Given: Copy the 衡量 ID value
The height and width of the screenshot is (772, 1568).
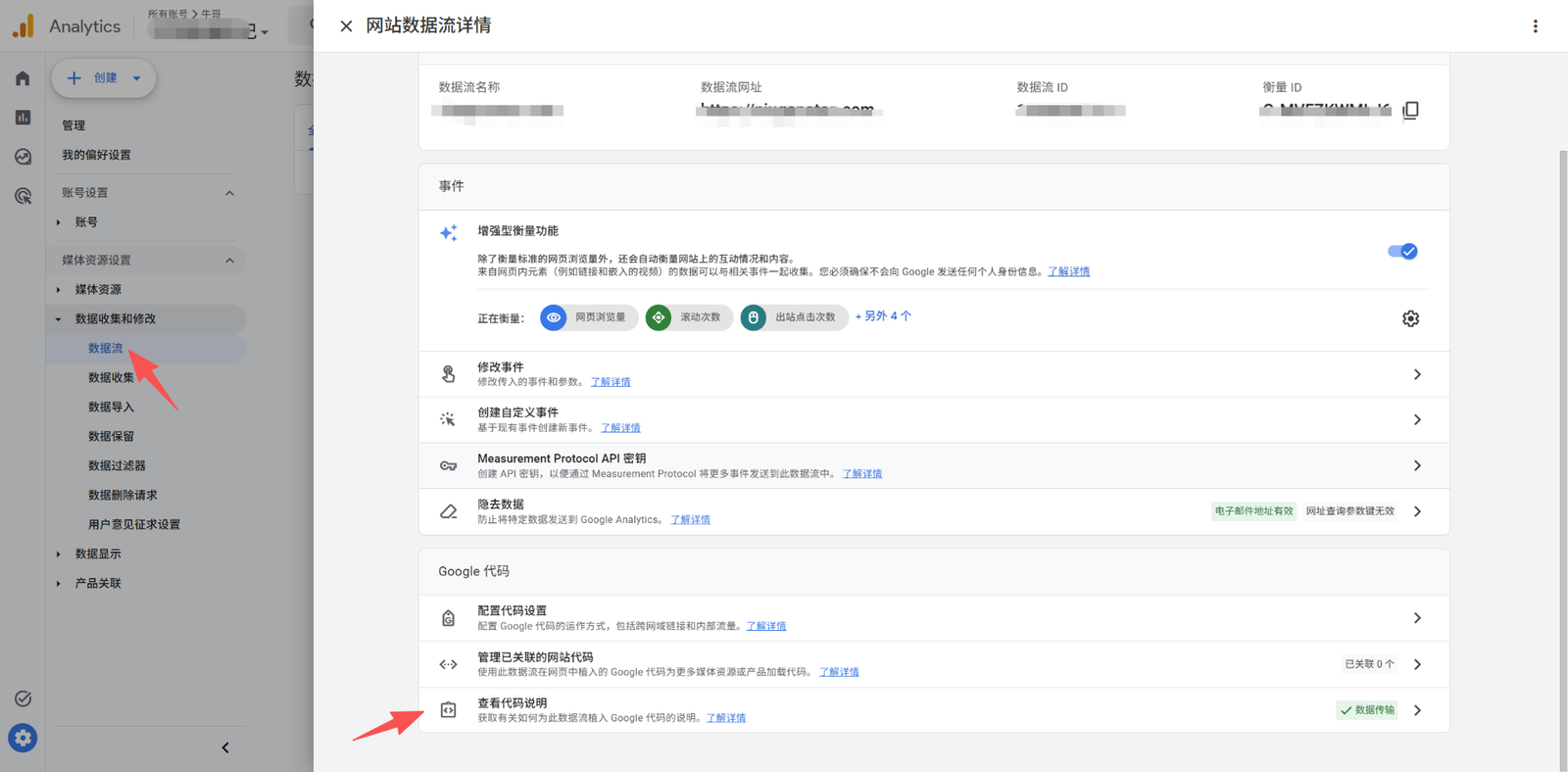Looking at the screenshot, I should (x=1411, y=110).
